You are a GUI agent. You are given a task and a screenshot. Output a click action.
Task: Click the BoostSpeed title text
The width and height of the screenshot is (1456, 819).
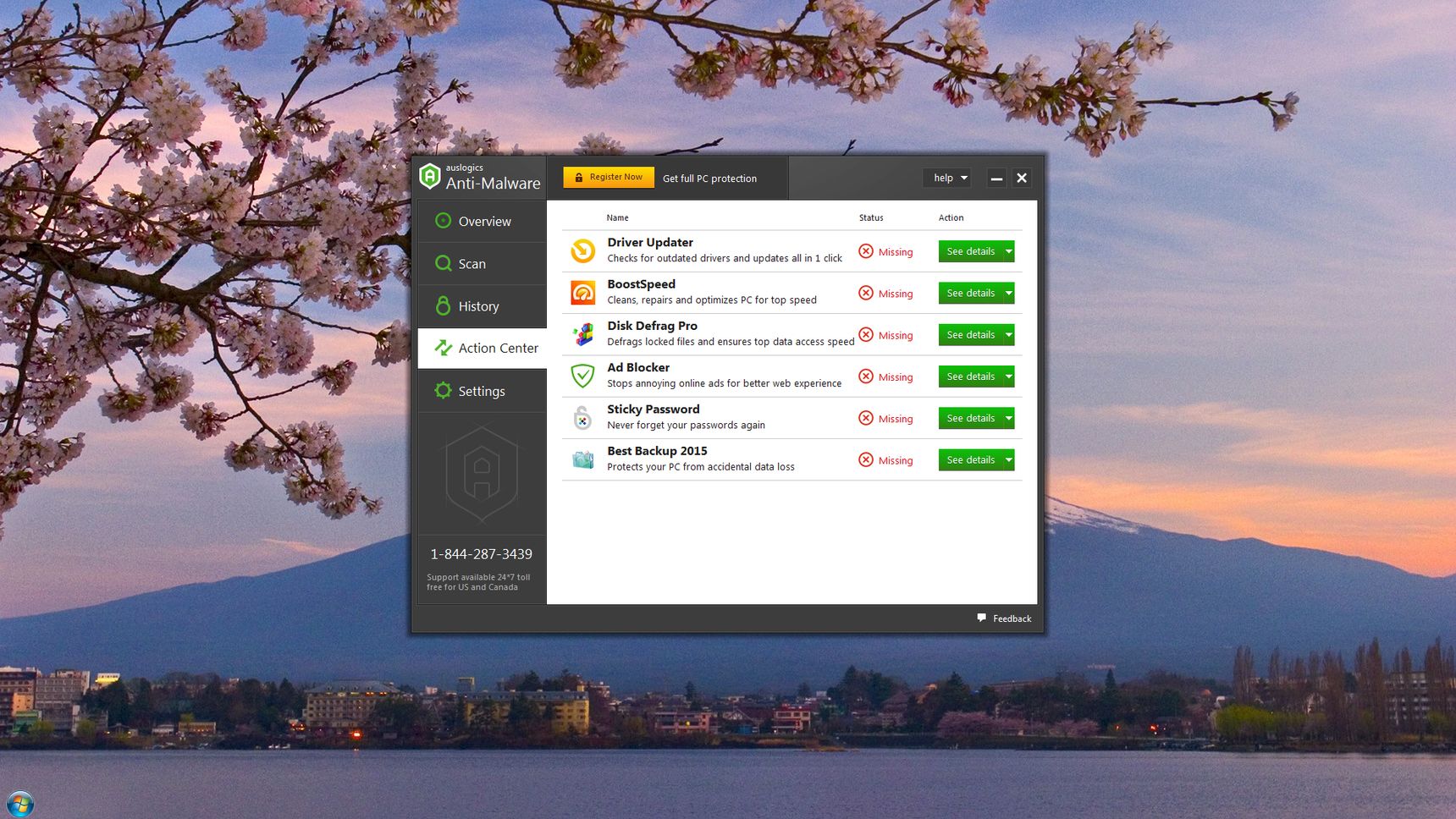pos(641,284)
